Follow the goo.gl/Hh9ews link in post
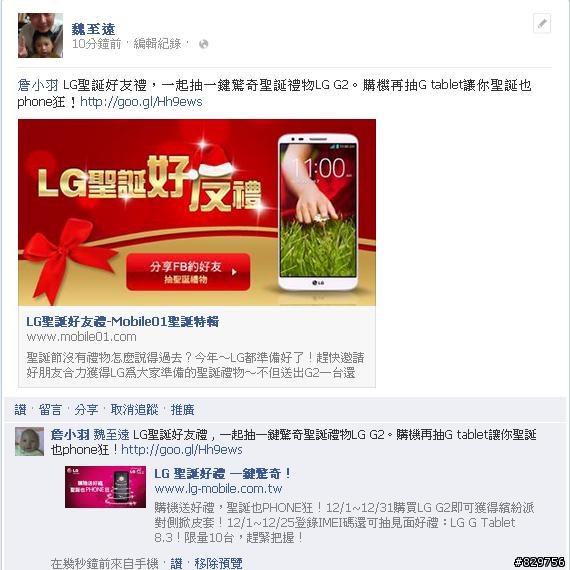The image size is (570, 570). (x=141, y=102)
